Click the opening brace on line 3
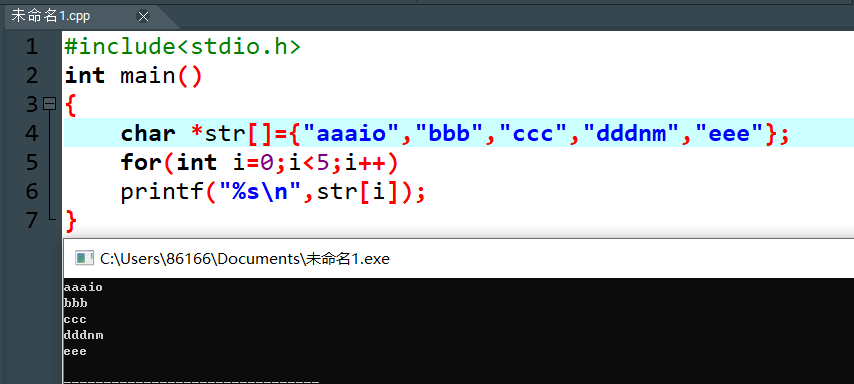 click(71, 105)
